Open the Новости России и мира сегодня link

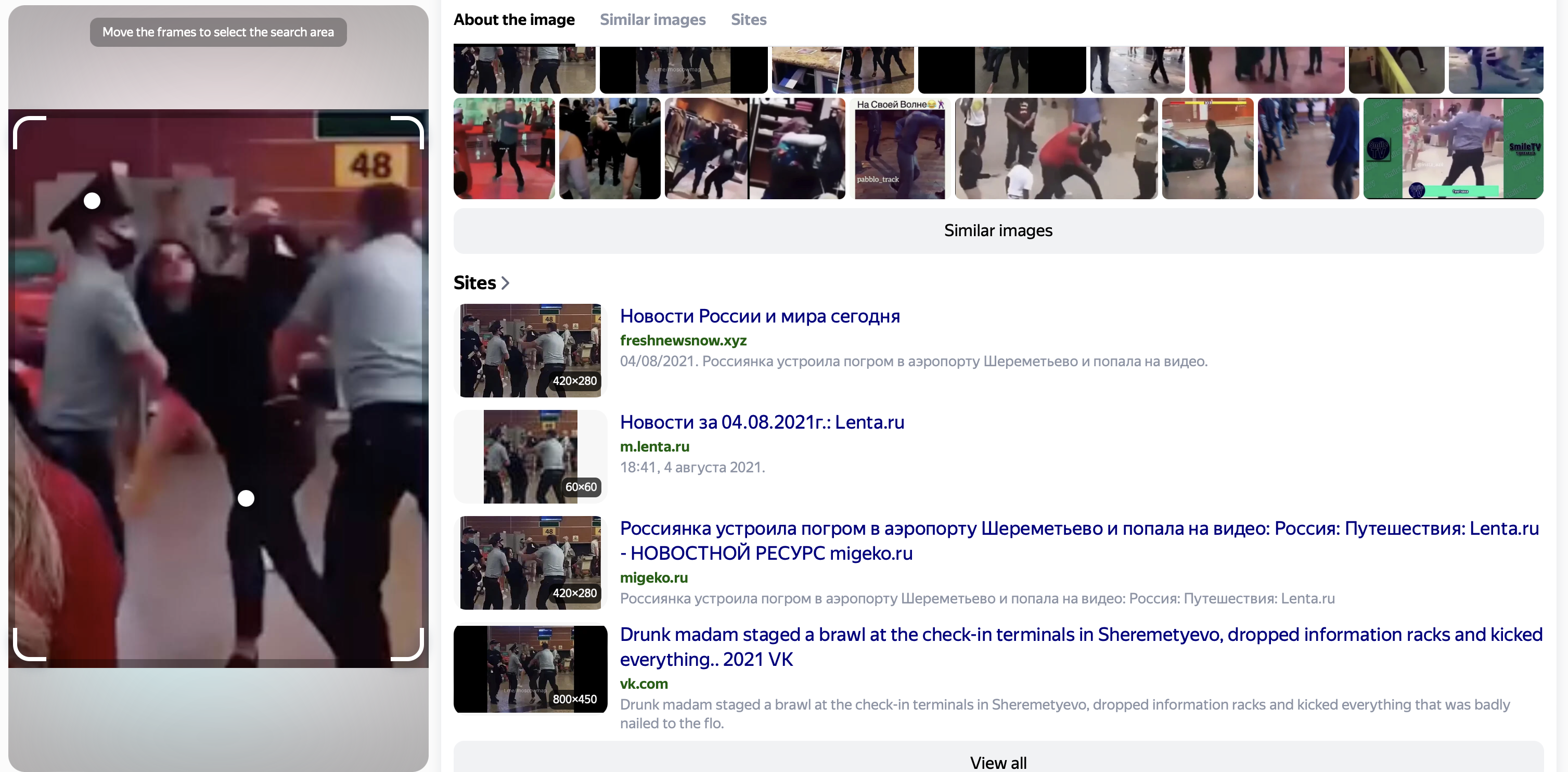click(760, 316)
